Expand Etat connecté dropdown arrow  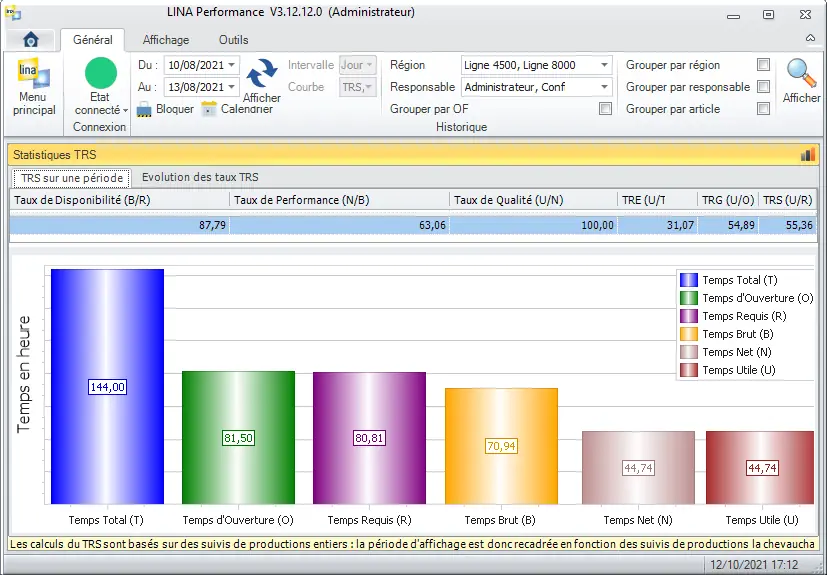[x=126, y=111]
